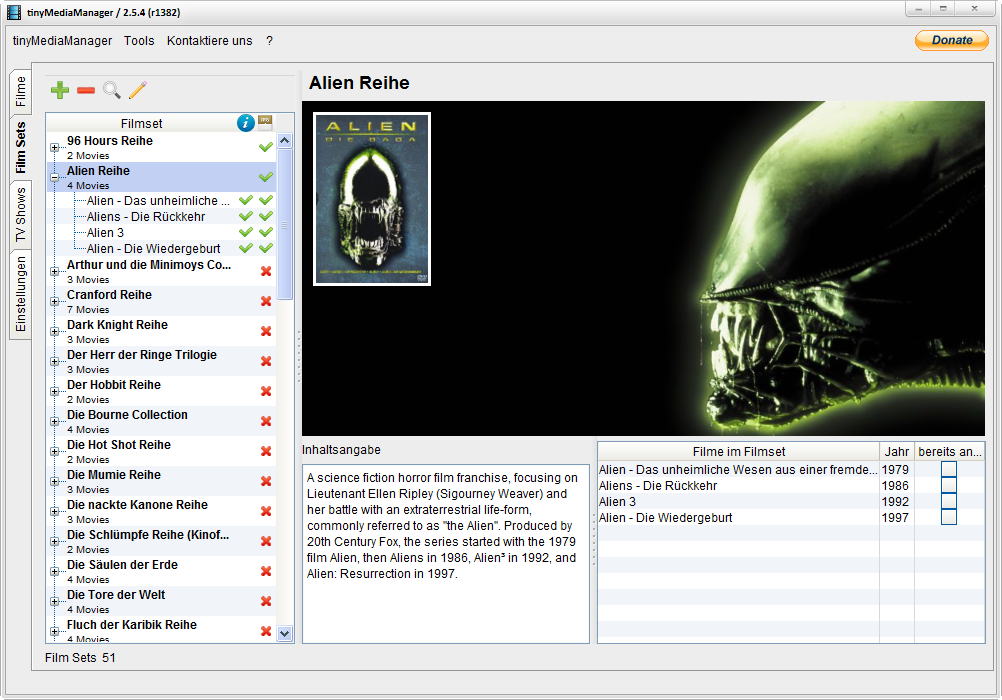Screen dimensions: 1002x700
Task: Expand the Dark Knight Reihe node
Action: [x=55, y=332]
